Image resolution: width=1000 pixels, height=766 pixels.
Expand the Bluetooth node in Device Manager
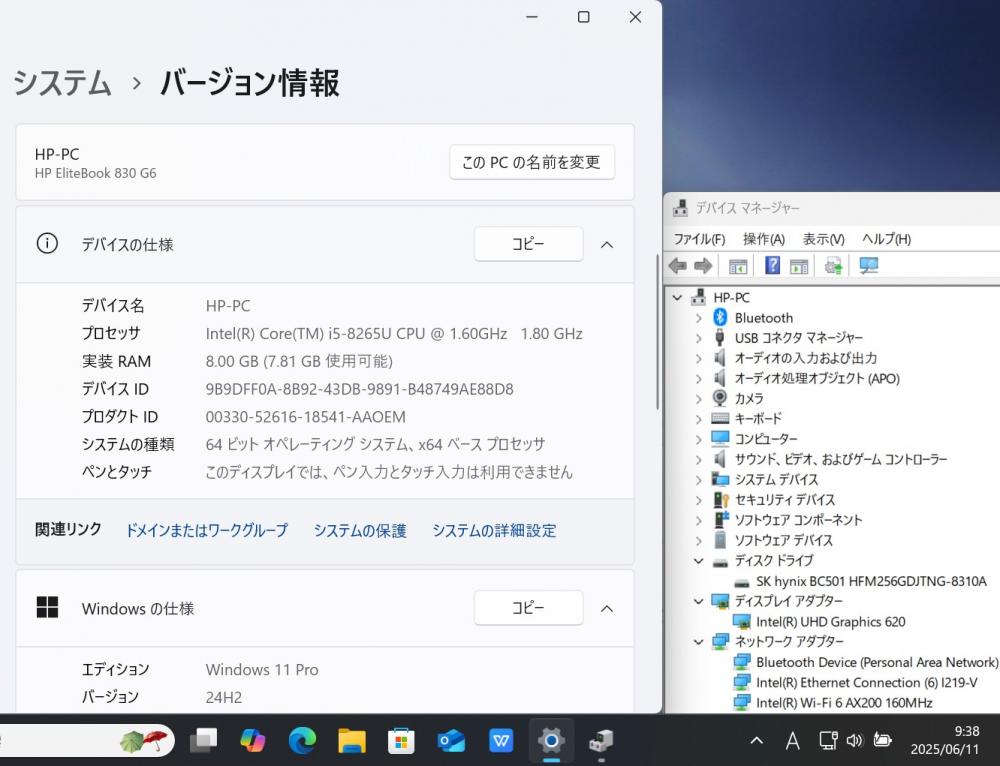[699, 318]
